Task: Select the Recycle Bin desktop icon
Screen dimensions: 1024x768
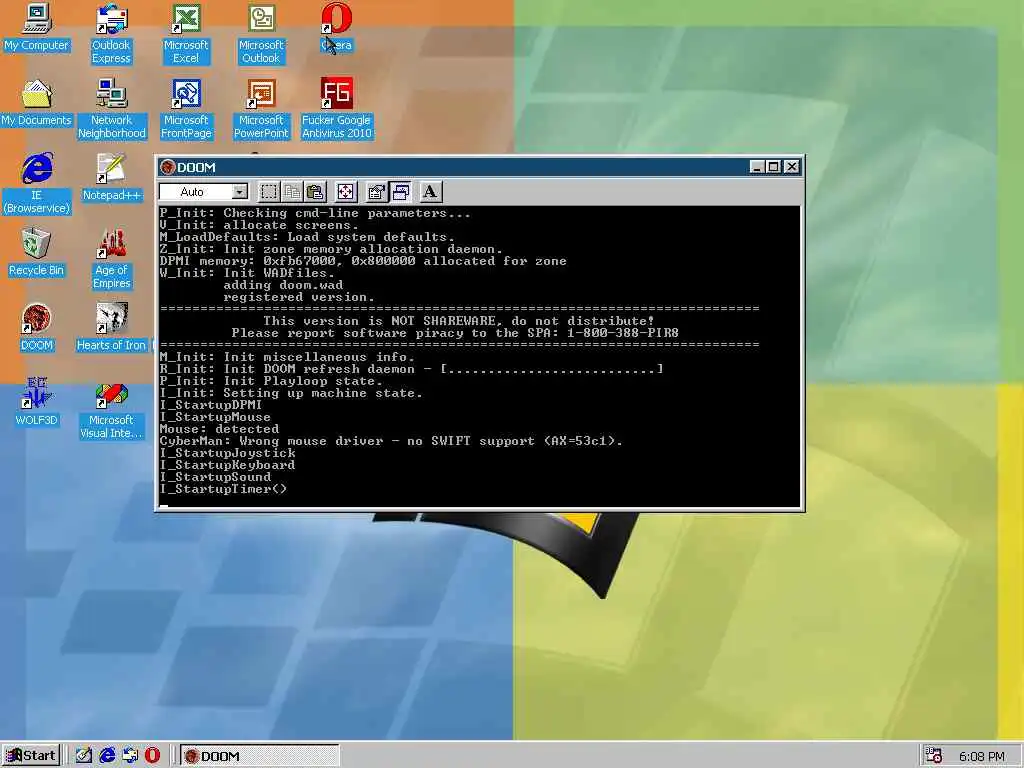Action: (37, 253)
